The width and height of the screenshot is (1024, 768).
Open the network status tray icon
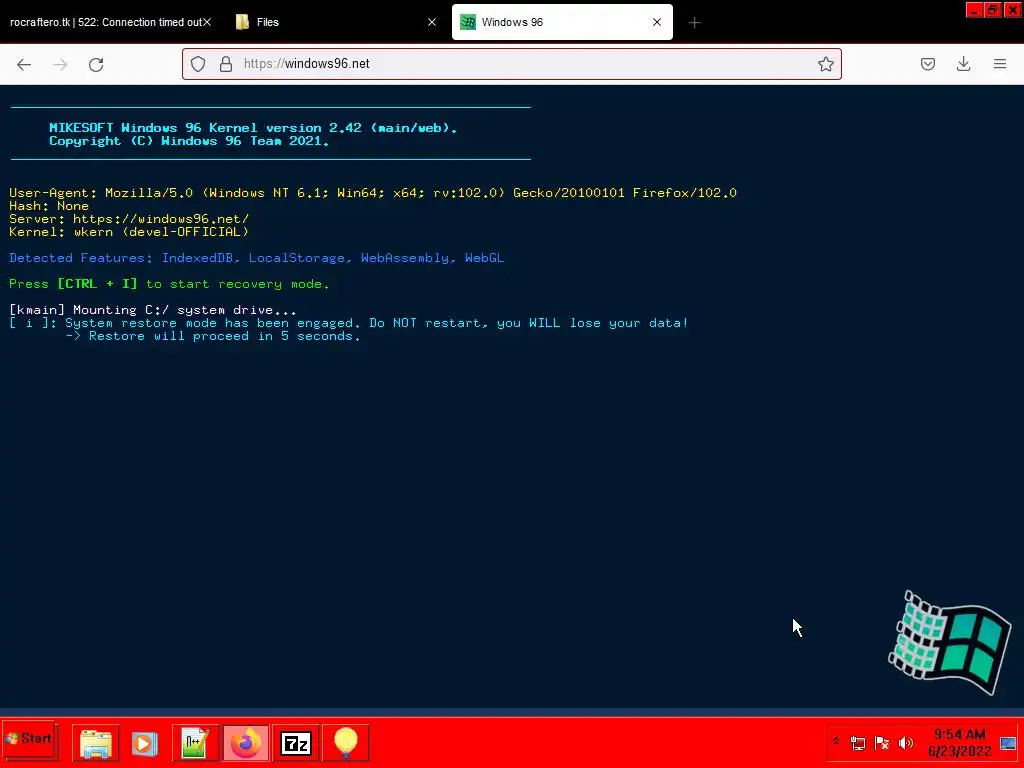click(858, 743)
